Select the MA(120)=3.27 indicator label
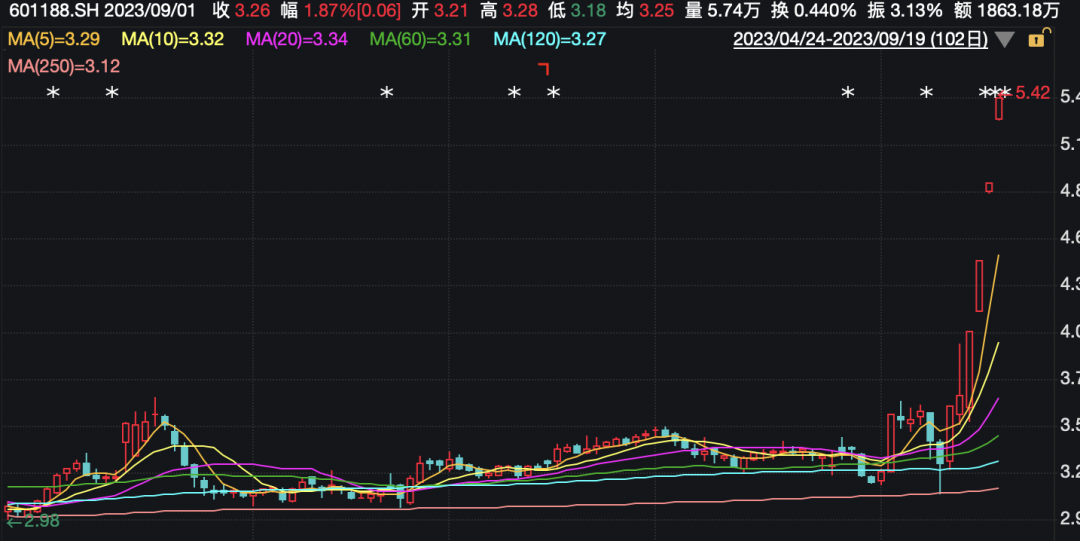1080x541 pixels. tap(550, 39)
